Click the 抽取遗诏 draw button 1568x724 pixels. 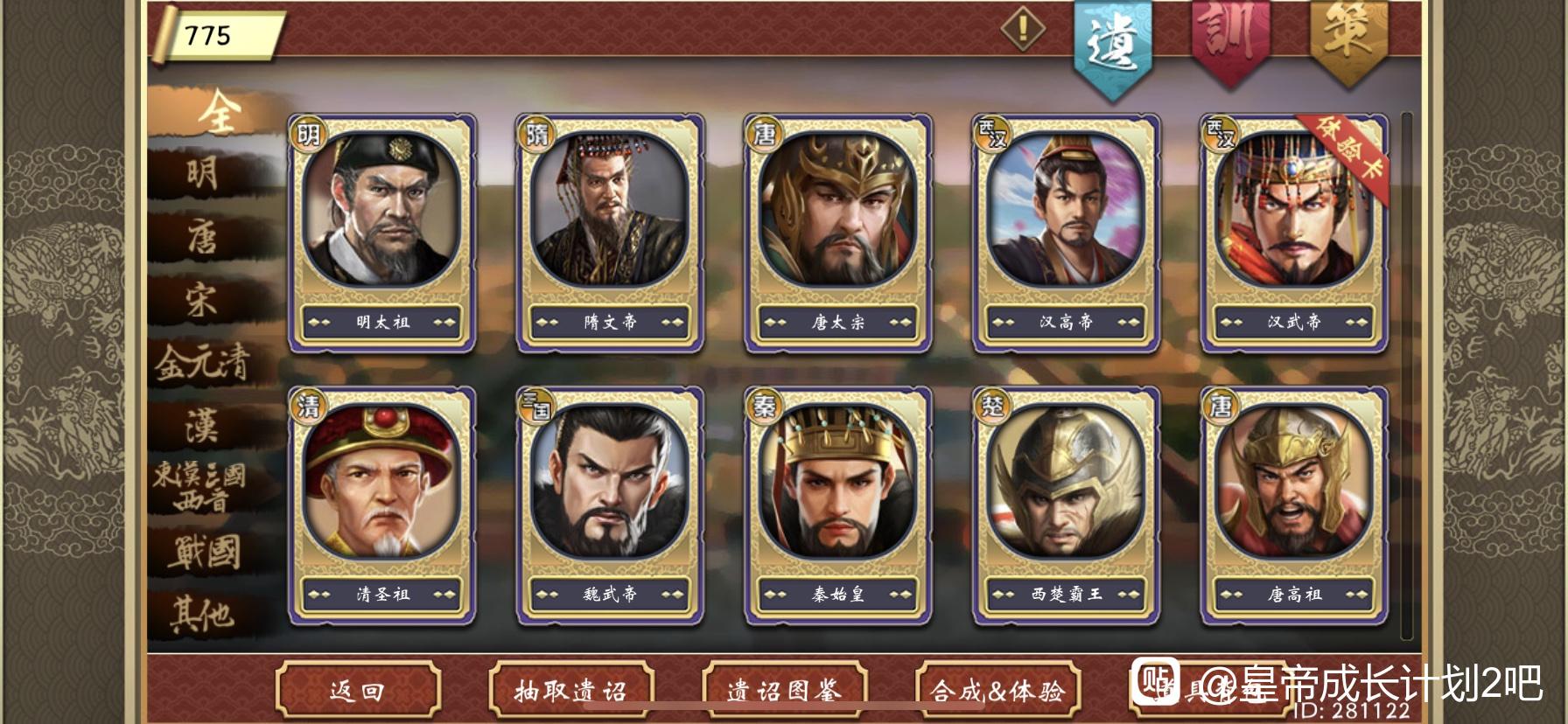tap(571, 692)
